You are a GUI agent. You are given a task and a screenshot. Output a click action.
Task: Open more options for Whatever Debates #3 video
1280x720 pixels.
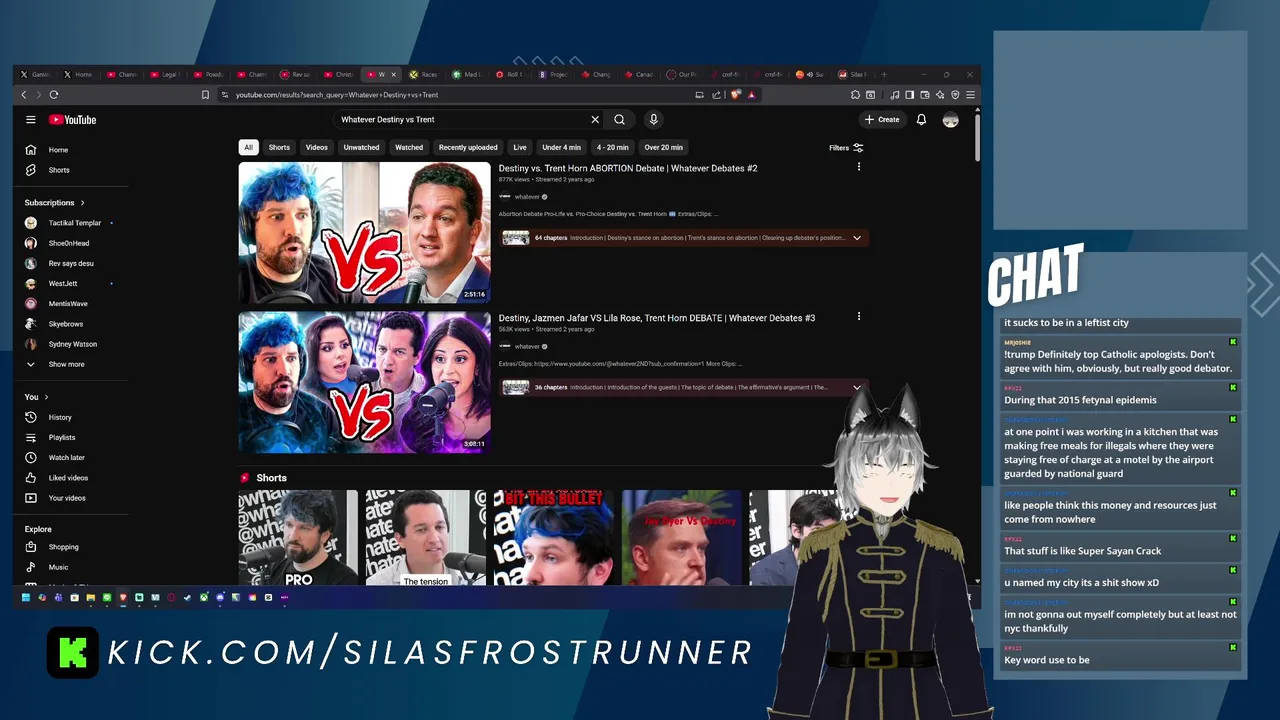coord(858,316)
